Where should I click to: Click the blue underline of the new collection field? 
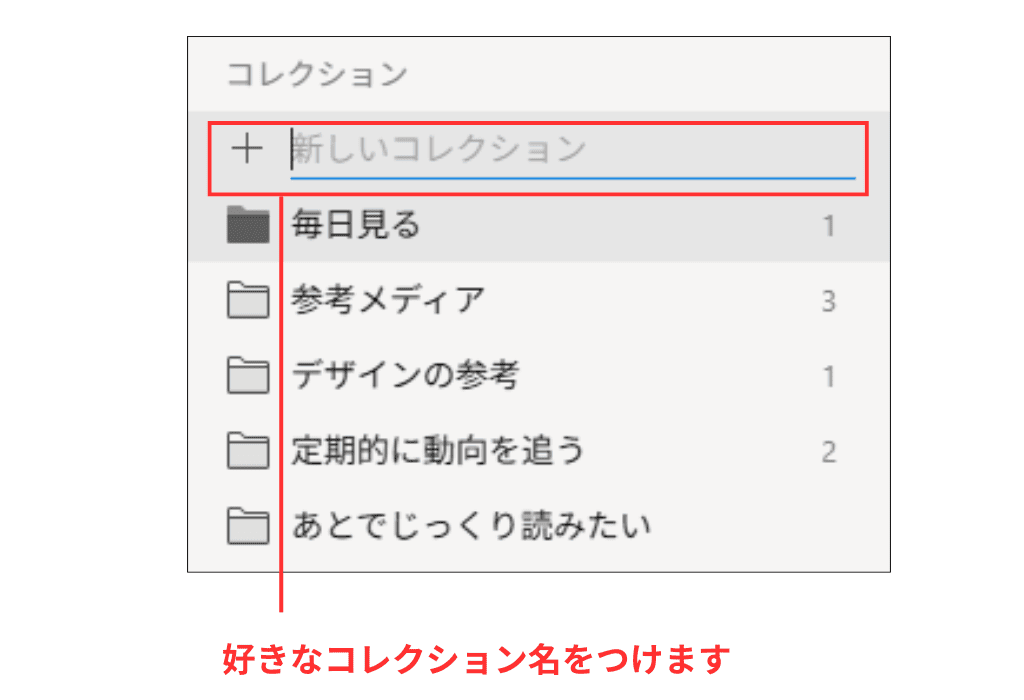pyautogui.click(x=572, y=177)
